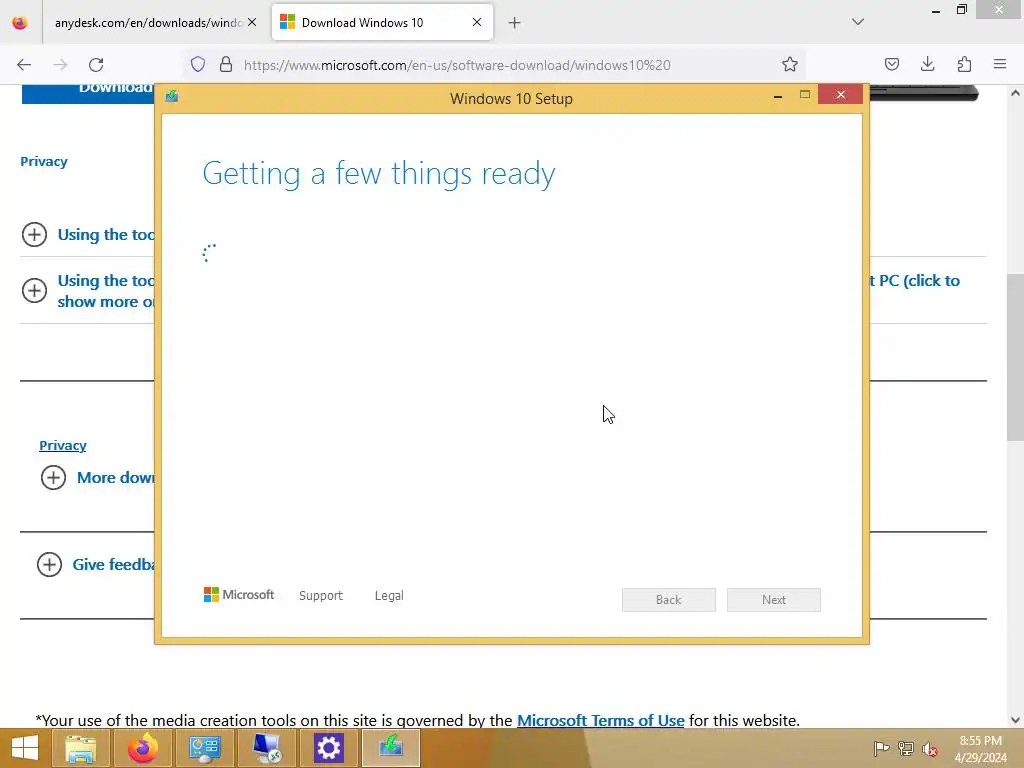Select the Download Windows 10 tab
1024x768 pixels.
click(382, 23)
